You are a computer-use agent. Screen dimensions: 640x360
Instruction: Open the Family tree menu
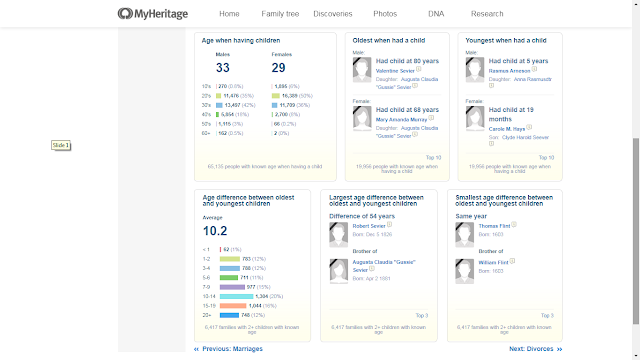pos(280,14)
